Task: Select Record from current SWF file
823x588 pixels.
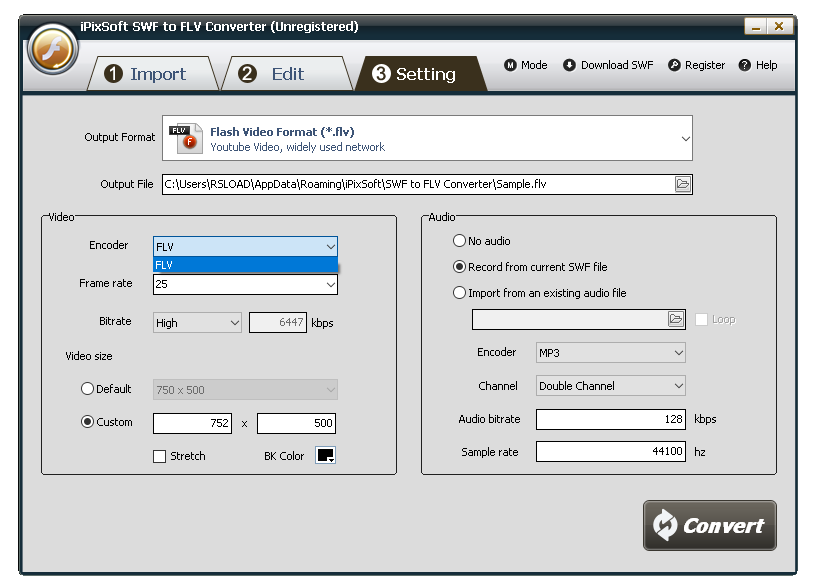Action: point(530,267)
